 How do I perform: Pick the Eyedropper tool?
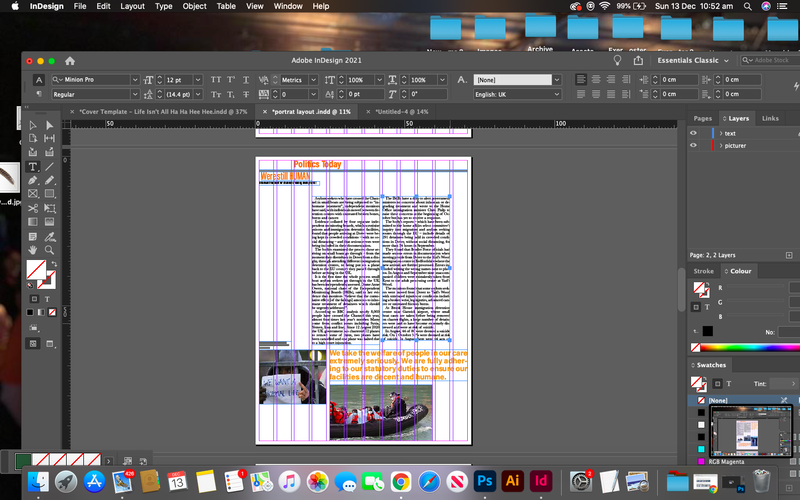coord(49,237)
